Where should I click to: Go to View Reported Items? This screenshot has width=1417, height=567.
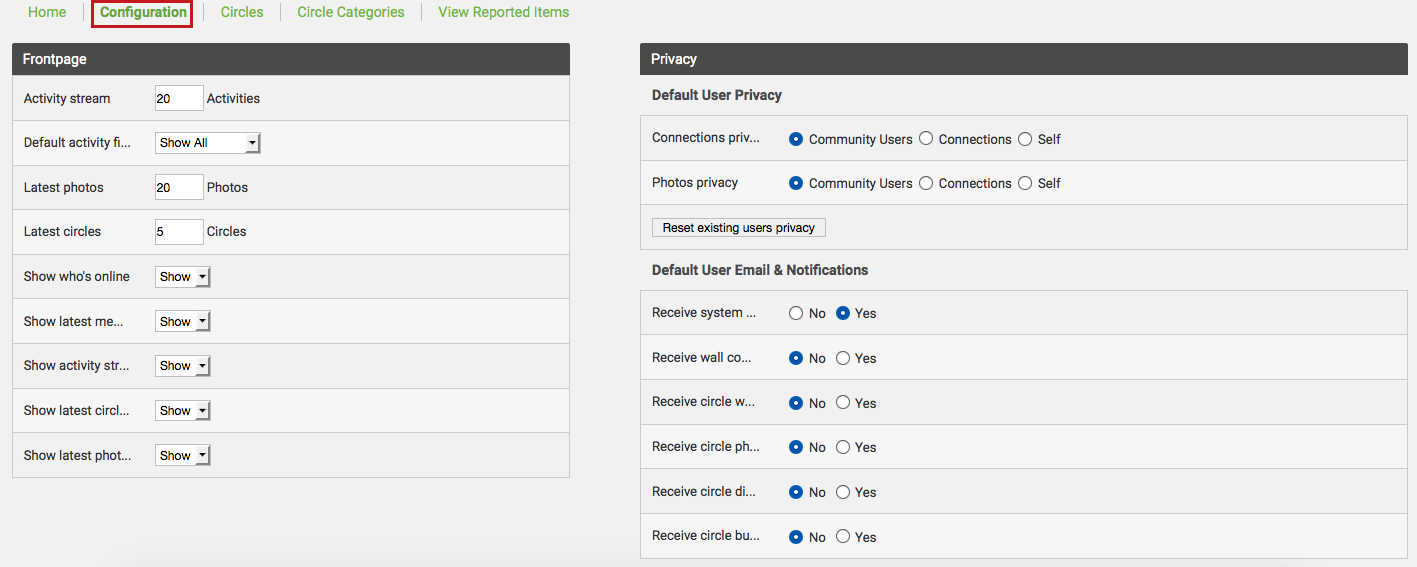point(503,12)
